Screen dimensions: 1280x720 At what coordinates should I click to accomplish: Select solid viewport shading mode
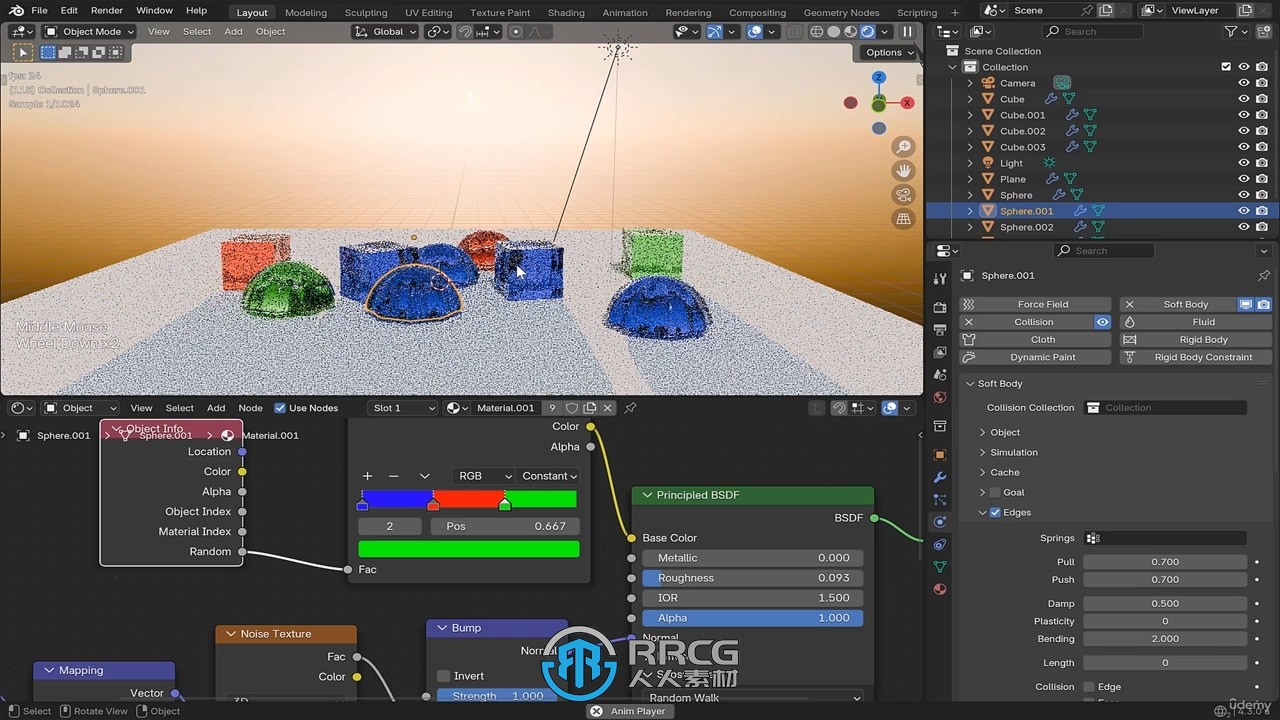coord(834,31)
